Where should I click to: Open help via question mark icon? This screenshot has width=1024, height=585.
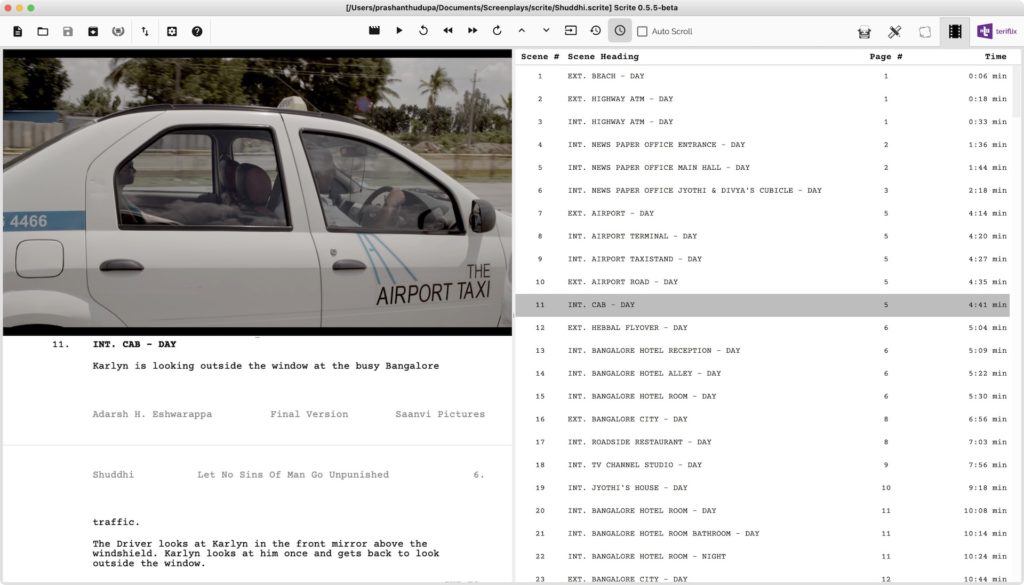coord(197,31)
